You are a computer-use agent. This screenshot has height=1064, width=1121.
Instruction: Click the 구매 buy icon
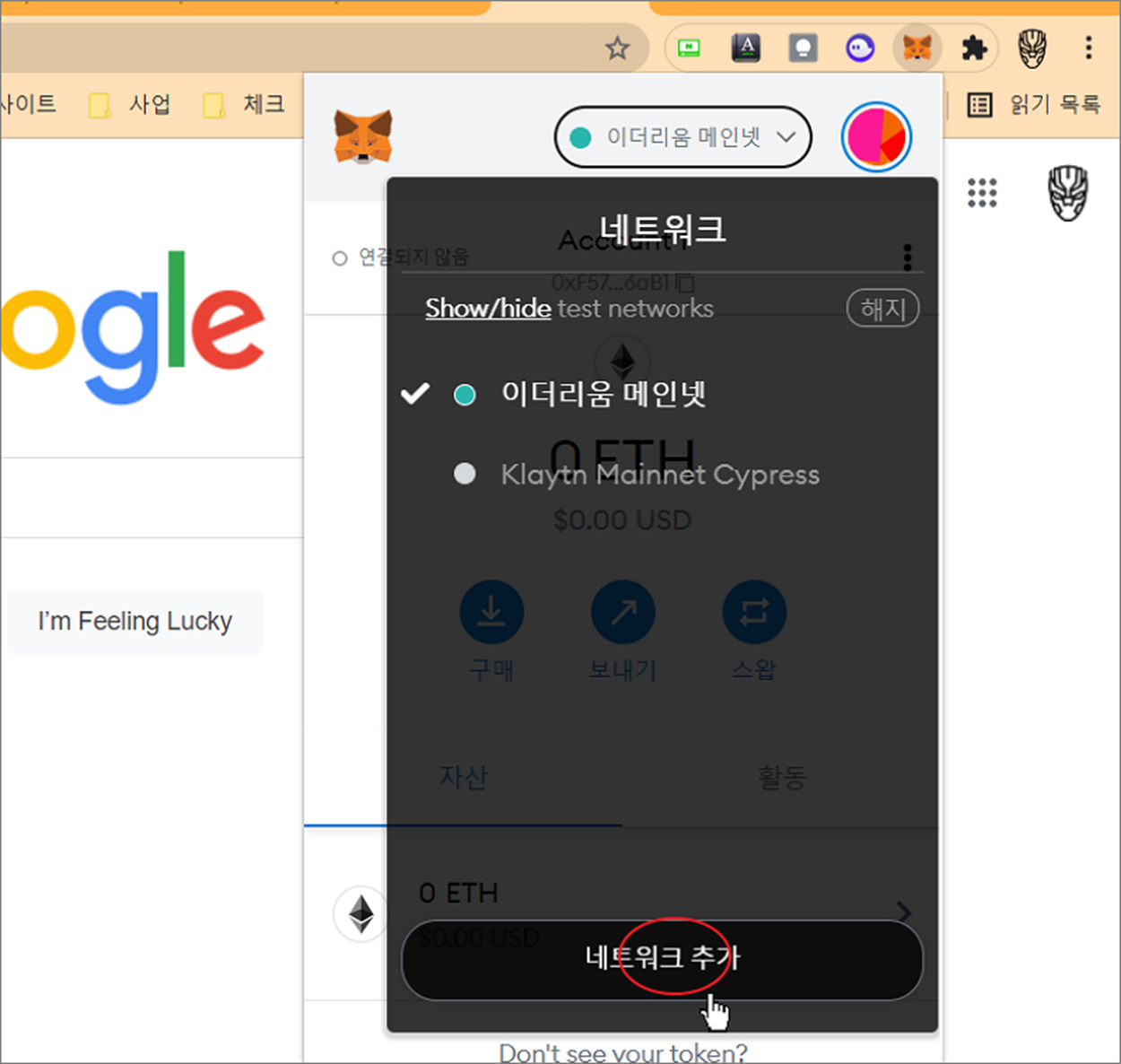coord(491,613)
